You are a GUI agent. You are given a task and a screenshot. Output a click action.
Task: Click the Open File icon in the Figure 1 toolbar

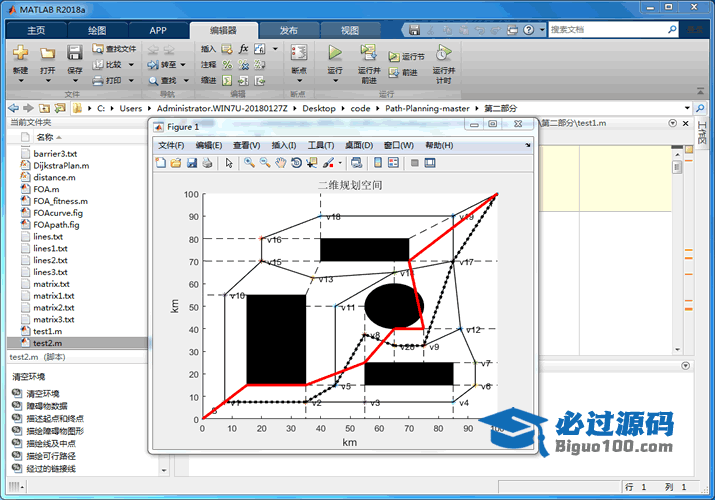coord(176,163)
